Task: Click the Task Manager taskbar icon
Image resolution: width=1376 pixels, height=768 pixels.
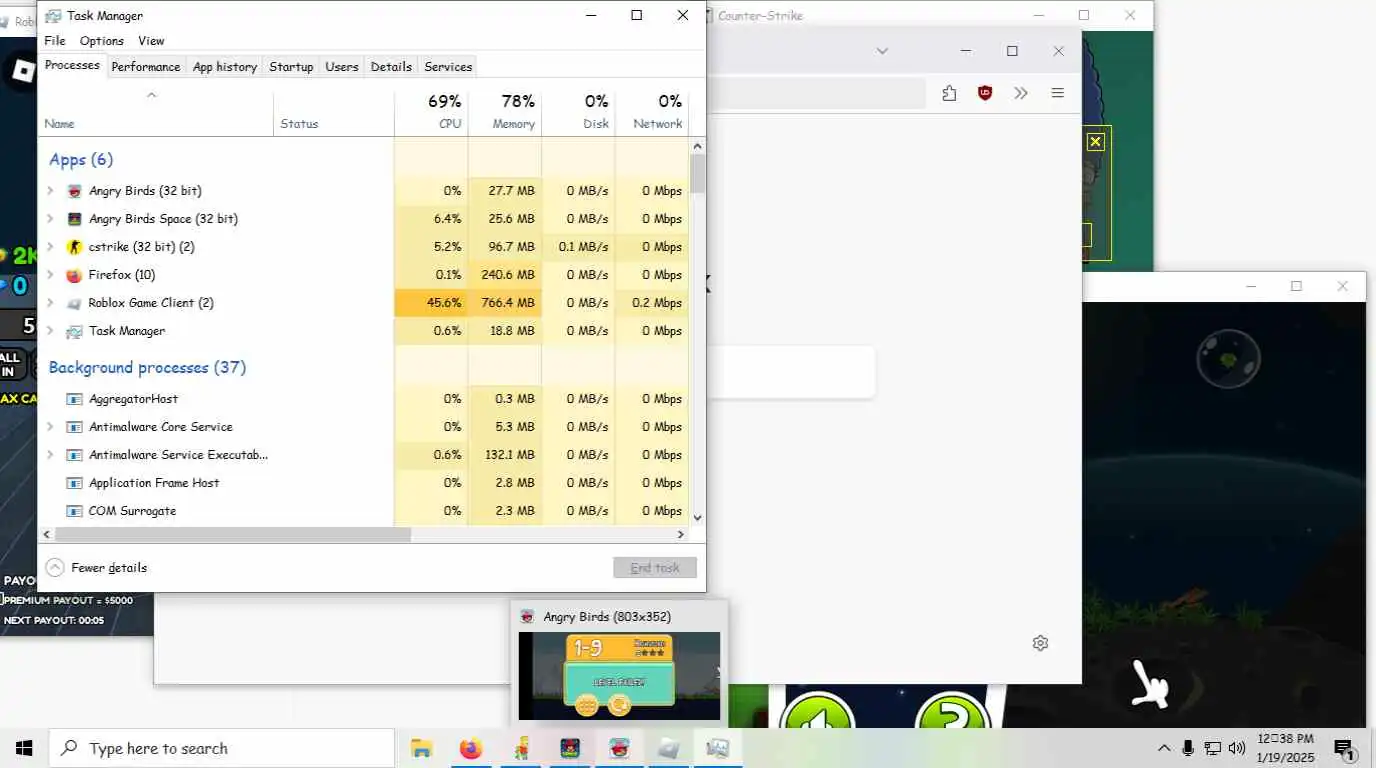Action: (x=717, y=748)
